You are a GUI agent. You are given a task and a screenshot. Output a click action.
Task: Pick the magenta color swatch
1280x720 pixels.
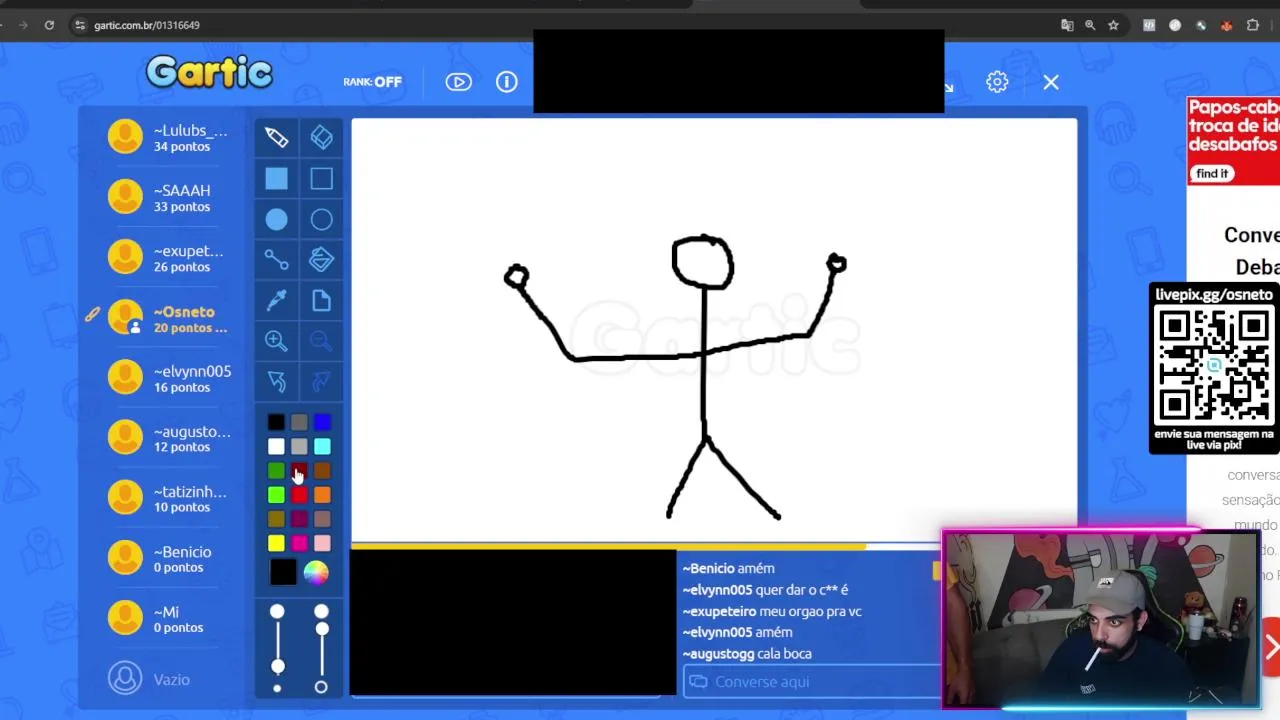pyautogui.click(x=299, y=543)
